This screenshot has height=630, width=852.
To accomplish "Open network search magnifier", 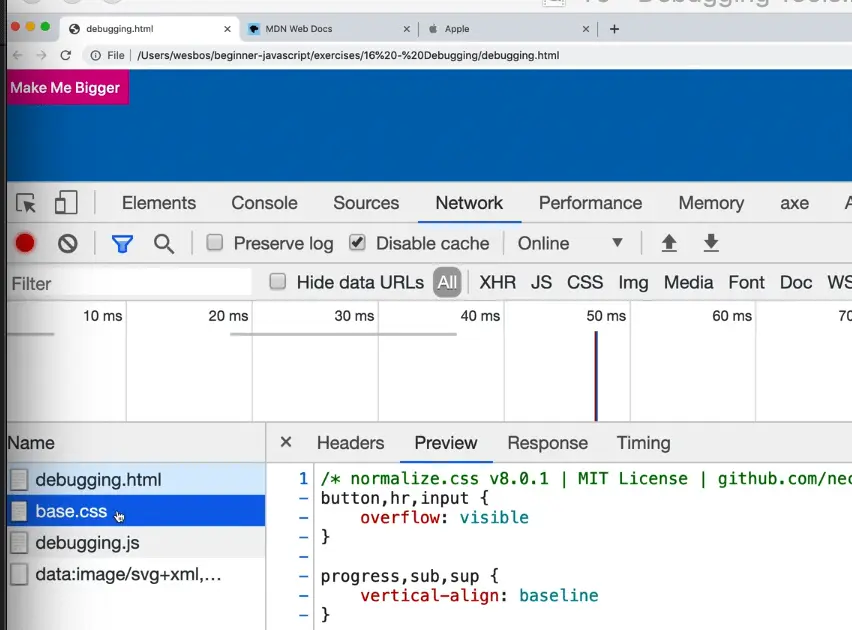I will (x=164, y=243).
